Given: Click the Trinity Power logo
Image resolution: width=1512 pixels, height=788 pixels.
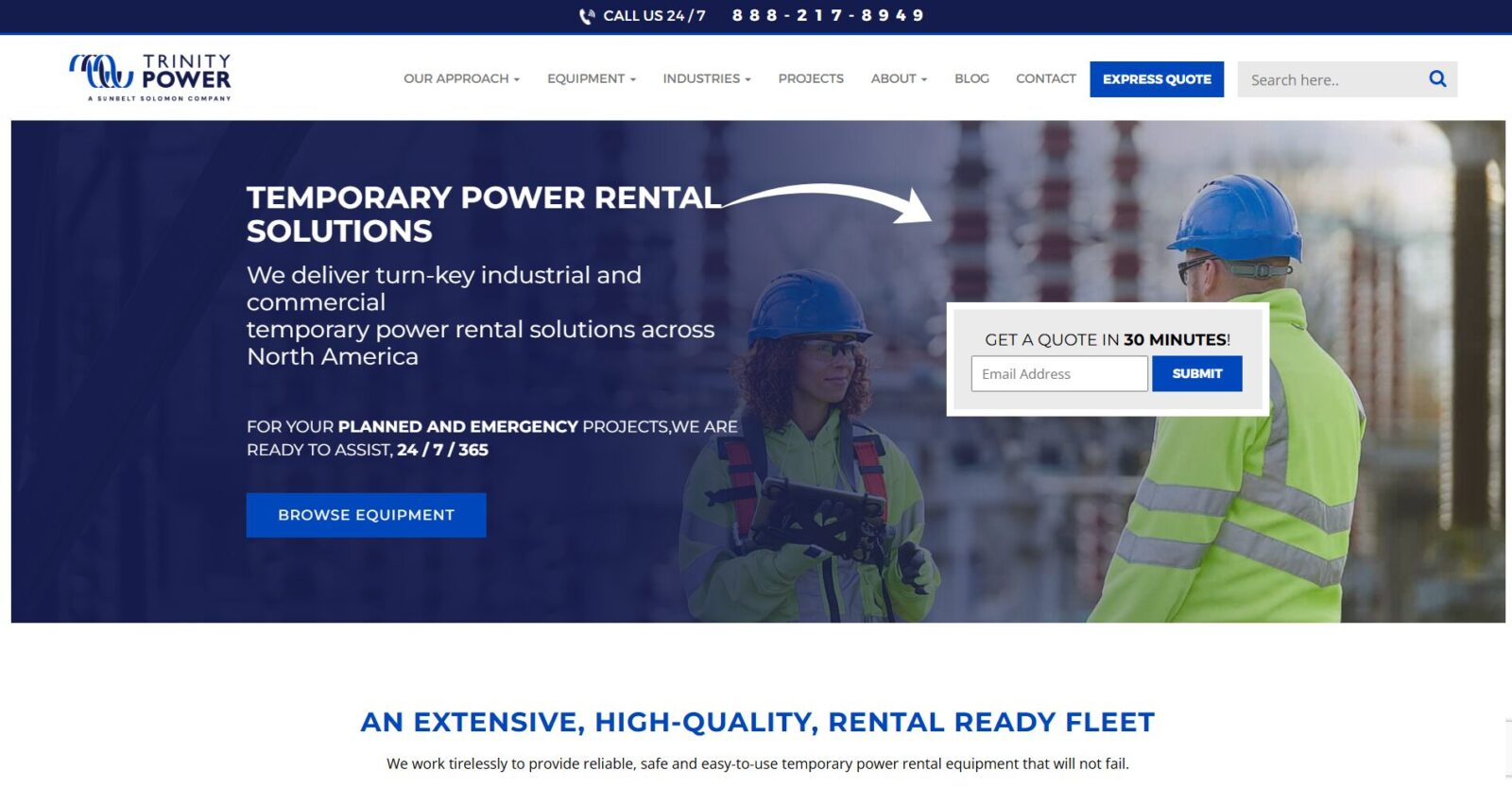Looking at the screenshot, I should pyautogui.click(x=150, y=77).
